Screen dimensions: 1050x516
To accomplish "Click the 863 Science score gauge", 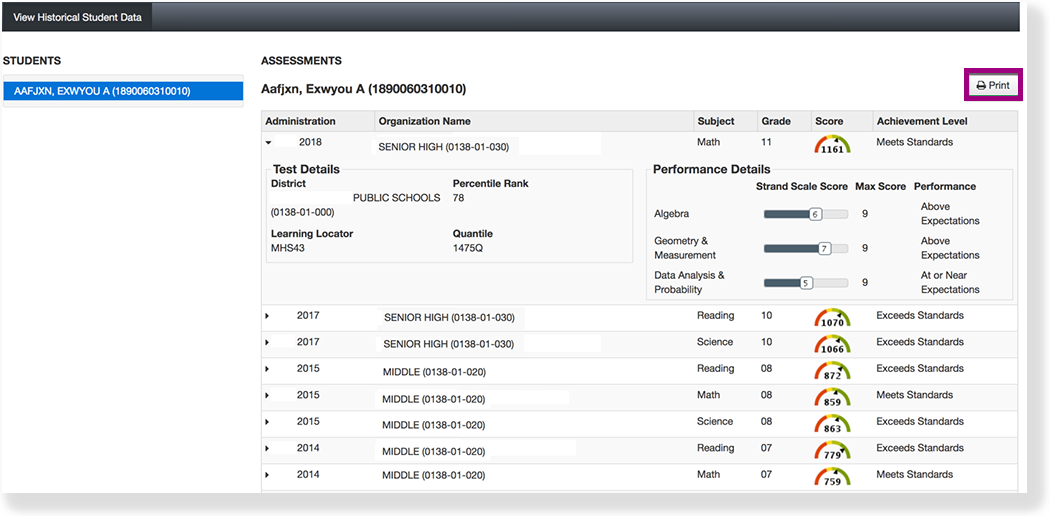I will coord(831,425).
